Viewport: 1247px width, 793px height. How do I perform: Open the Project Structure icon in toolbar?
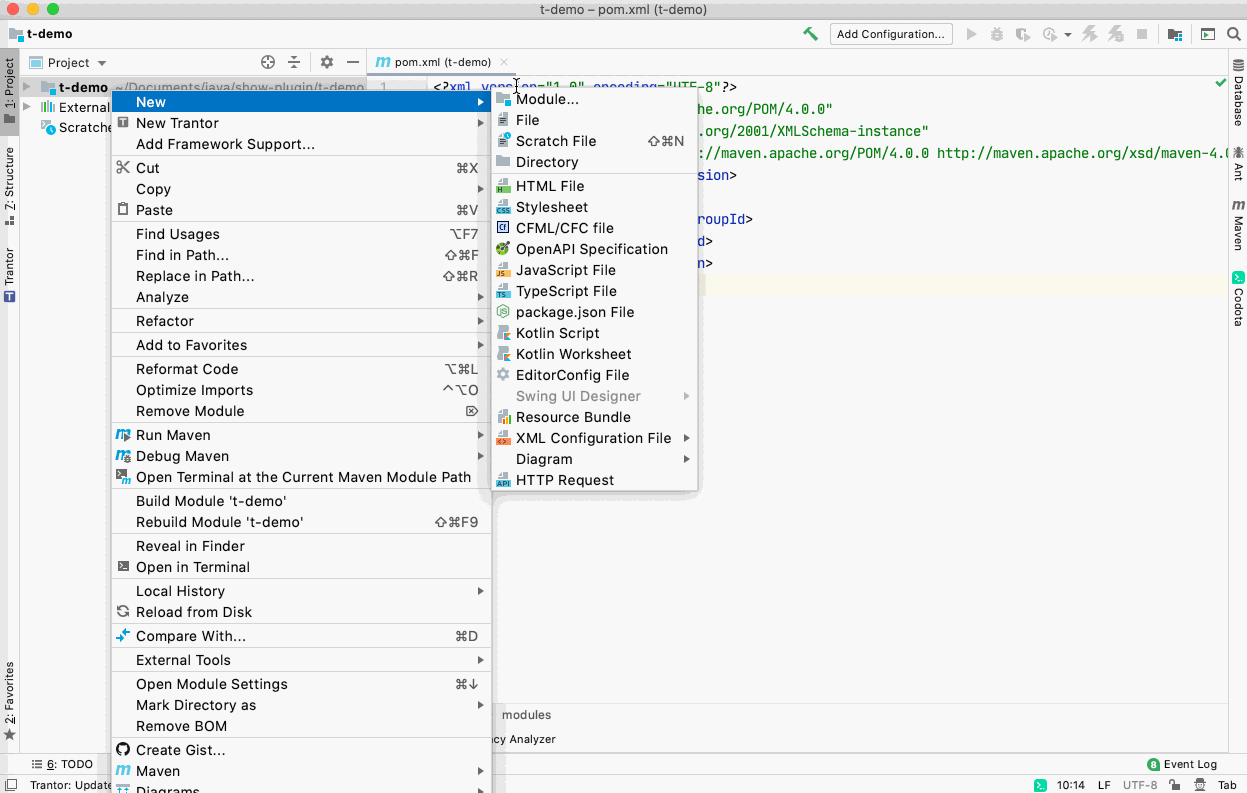1175,34
